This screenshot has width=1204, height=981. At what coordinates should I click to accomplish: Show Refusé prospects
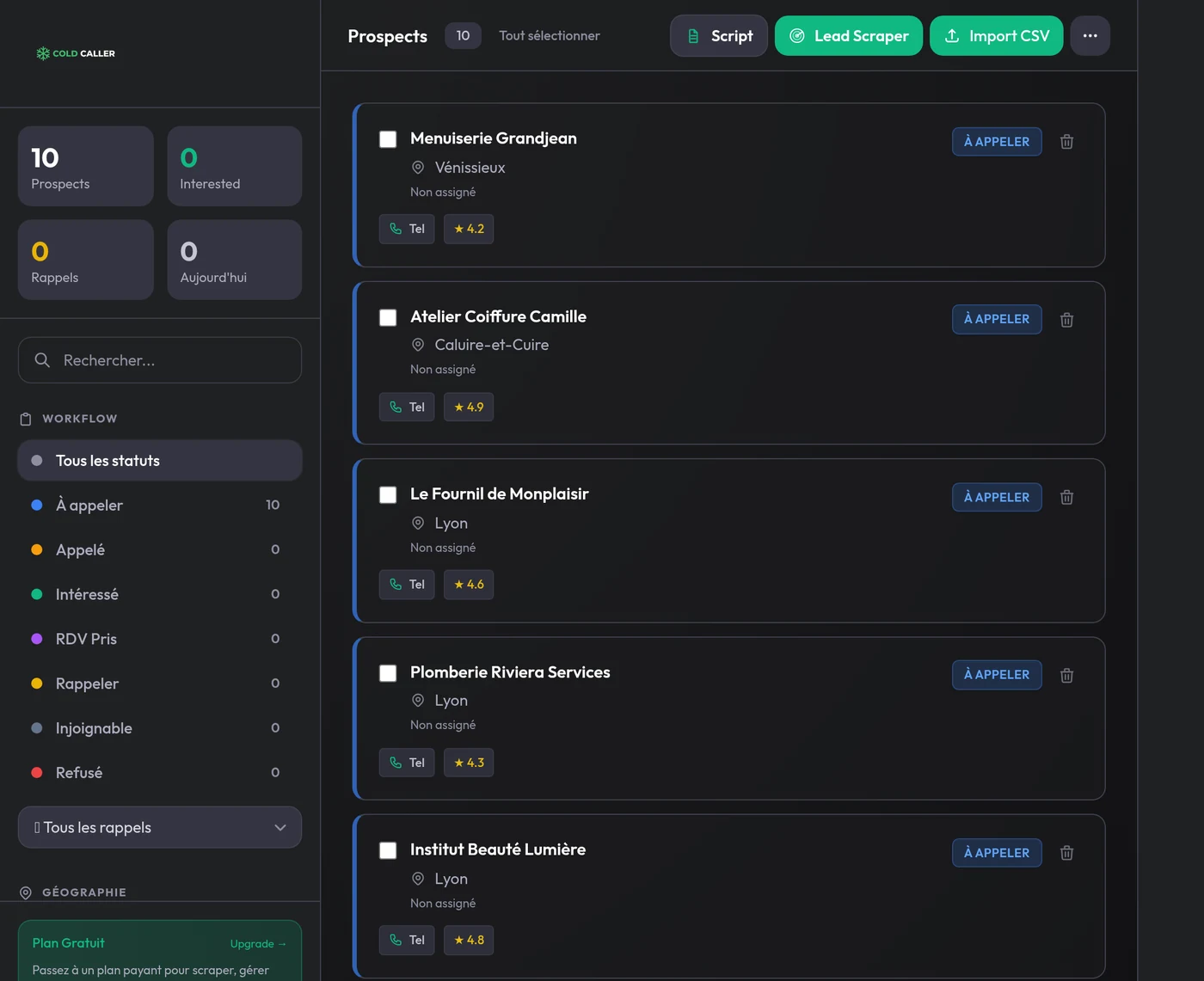(160, 773)
